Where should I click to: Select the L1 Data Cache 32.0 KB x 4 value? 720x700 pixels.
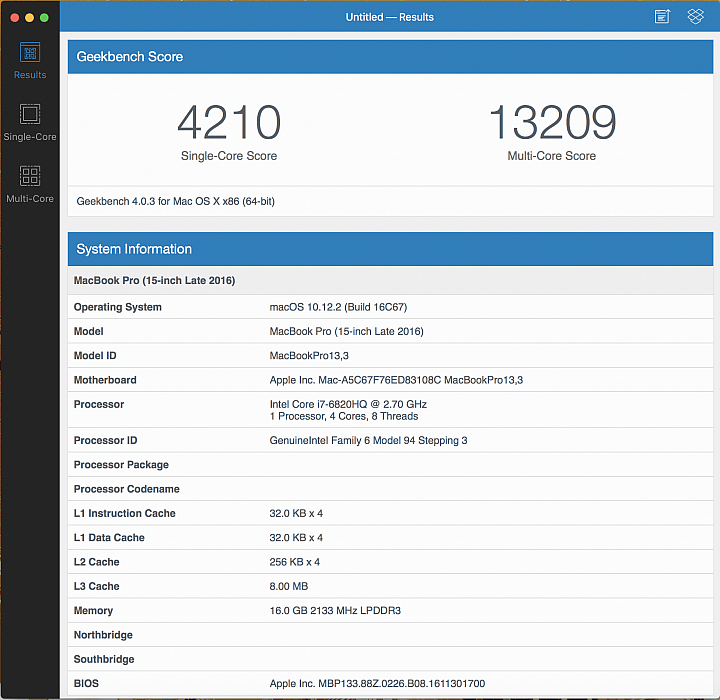pyautogui.click(x=296, y=537)
